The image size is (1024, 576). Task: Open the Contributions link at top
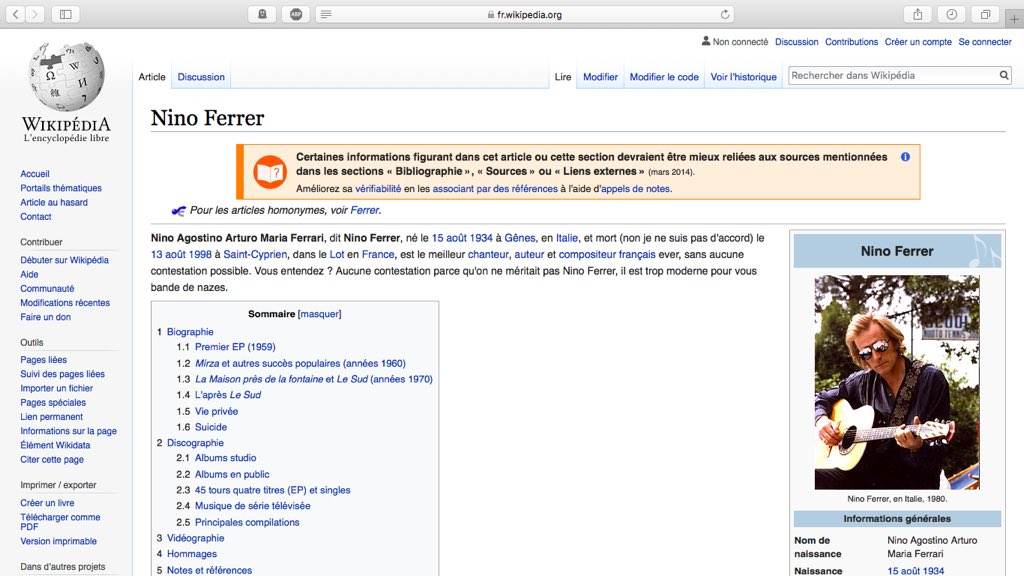852,42
